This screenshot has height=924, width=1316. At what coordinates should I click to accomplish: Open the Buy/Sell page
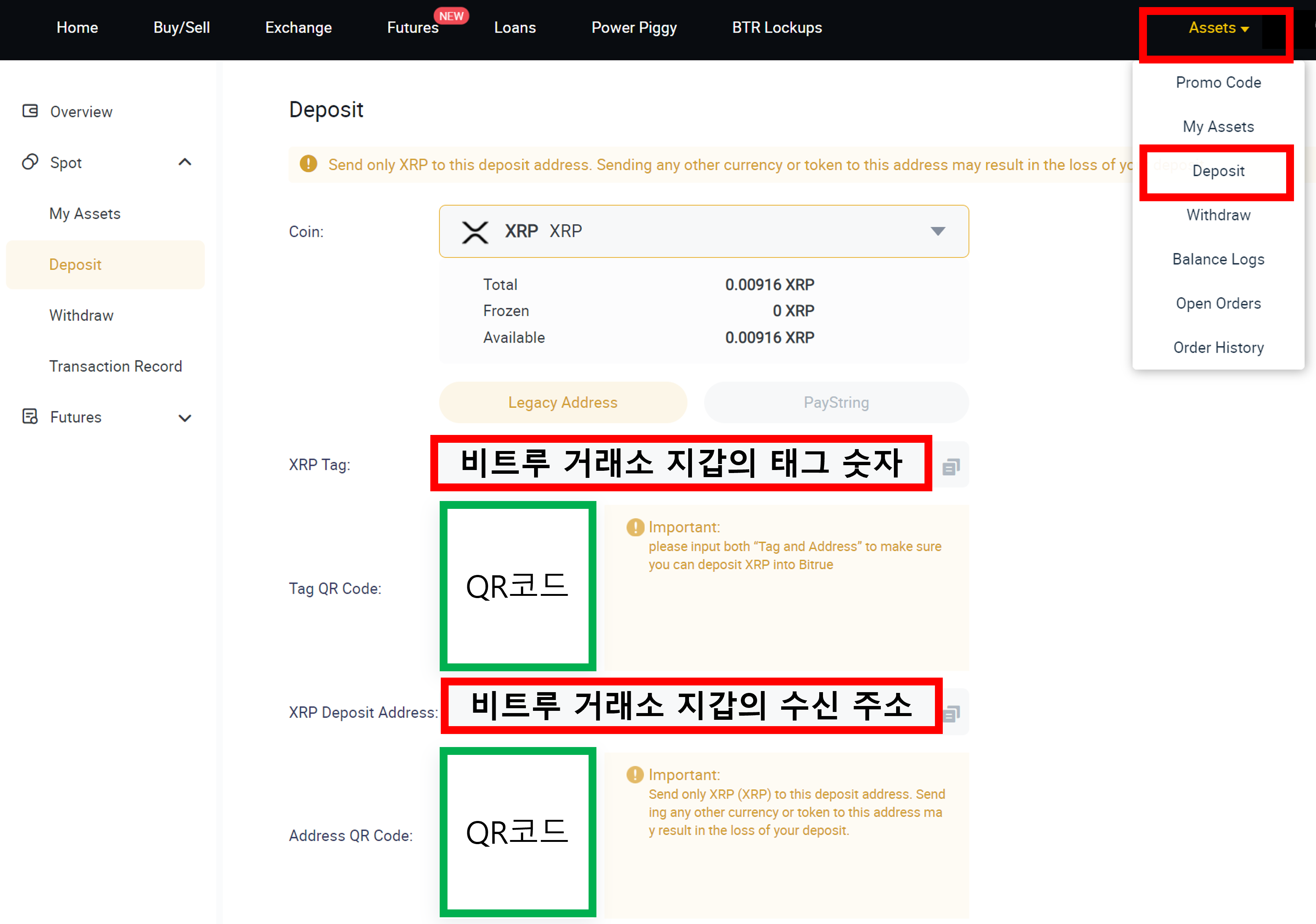[x=182, y=28]
